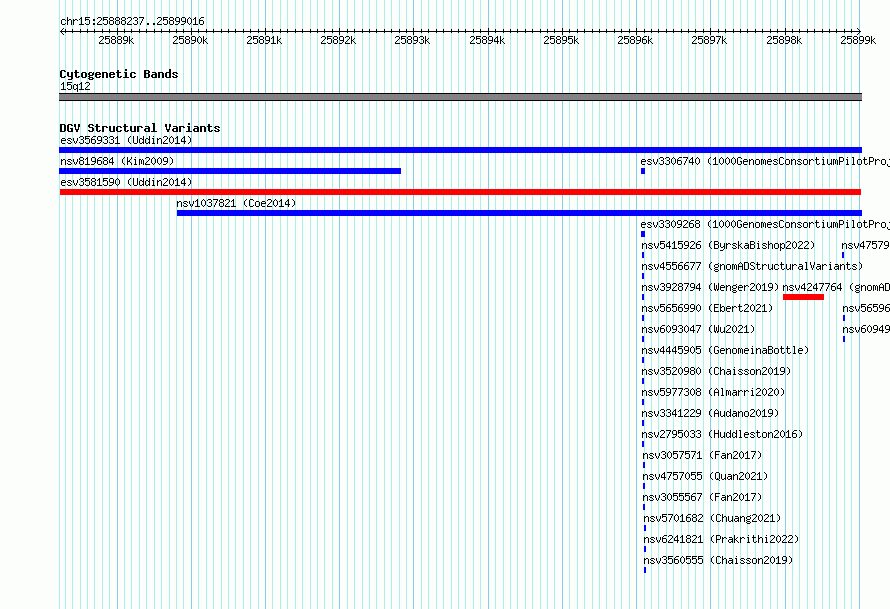Click the gray 15q12 cytogenetic band bar
The width and height of the screenshot is (890, 609).
click(x=460, y=97)
